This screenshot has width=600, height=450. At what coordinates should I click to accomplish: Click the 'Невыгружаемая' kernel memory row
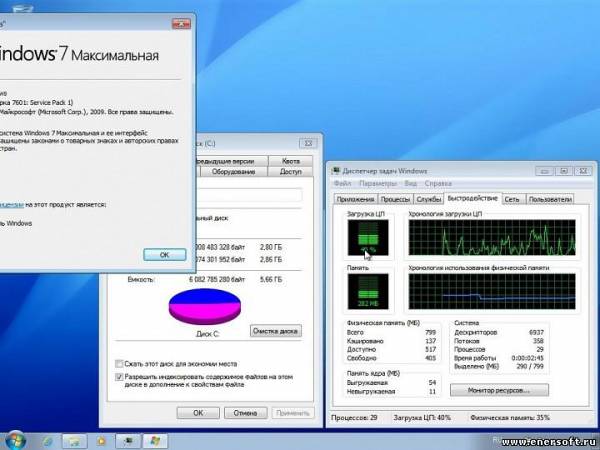point(391,391)
